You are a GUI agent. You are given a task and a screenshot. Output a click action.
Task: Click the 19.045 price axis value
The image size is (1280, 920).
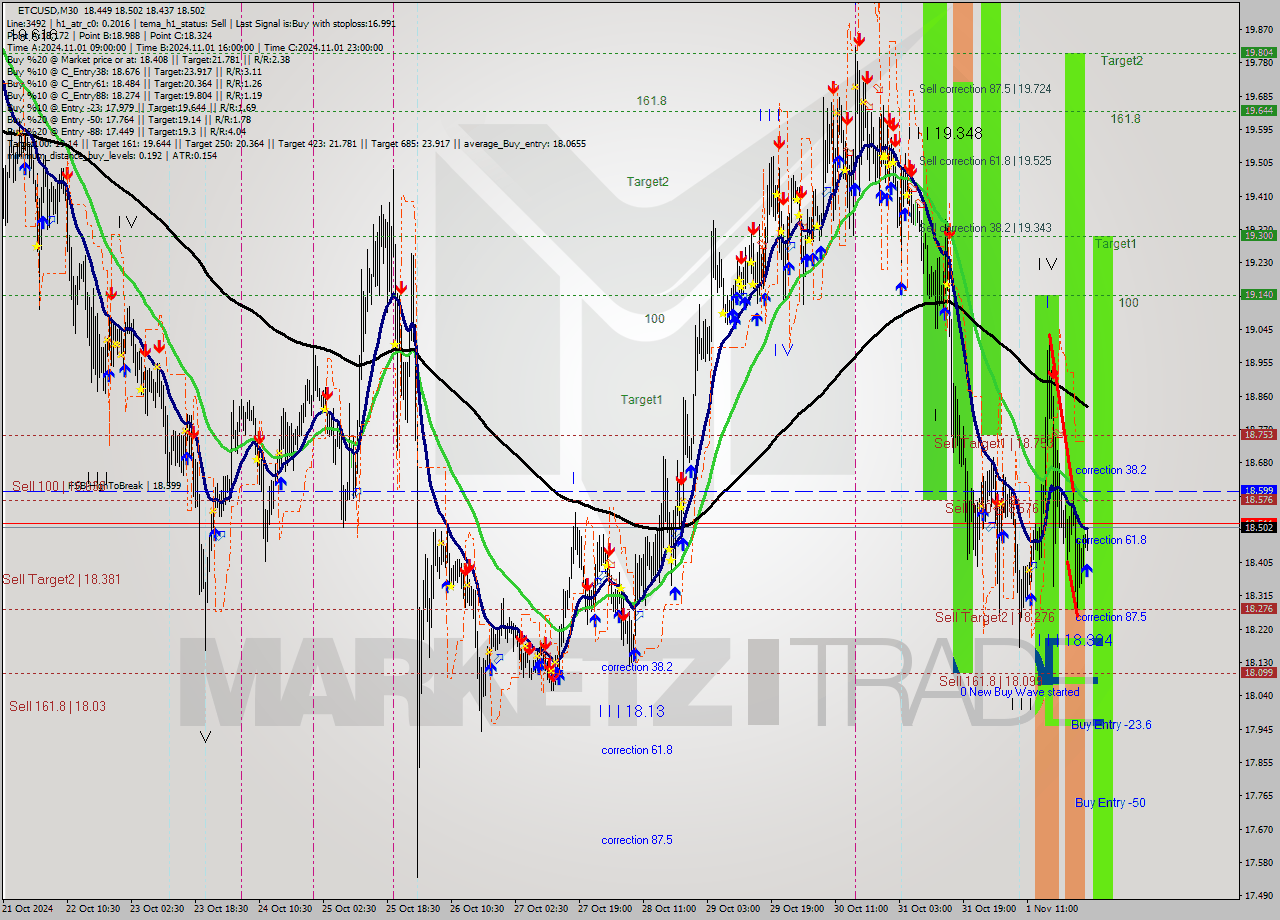click(x=1258, y=329)
